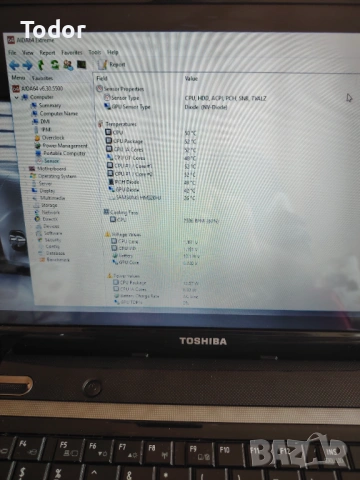Click the Motherboard icon in tree

coord(32,169)
